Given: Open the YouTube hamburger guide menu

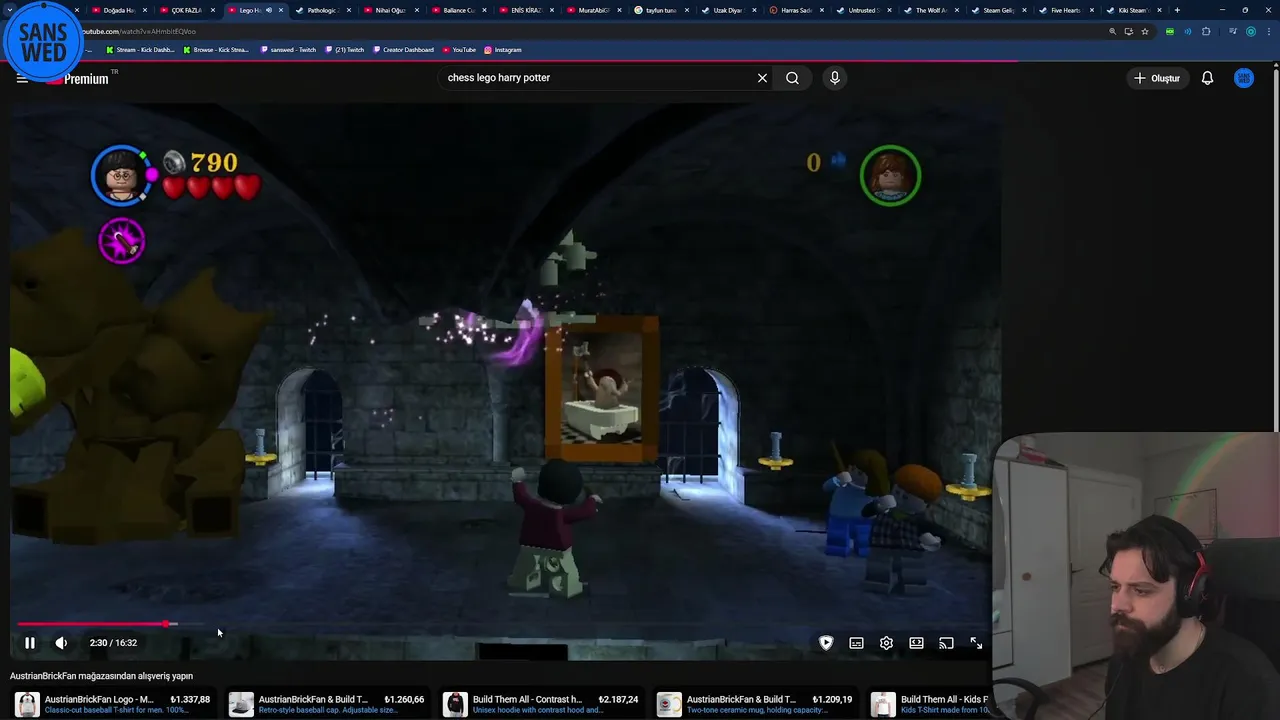Looking at the screenshot, I should [x=22, y=78].
